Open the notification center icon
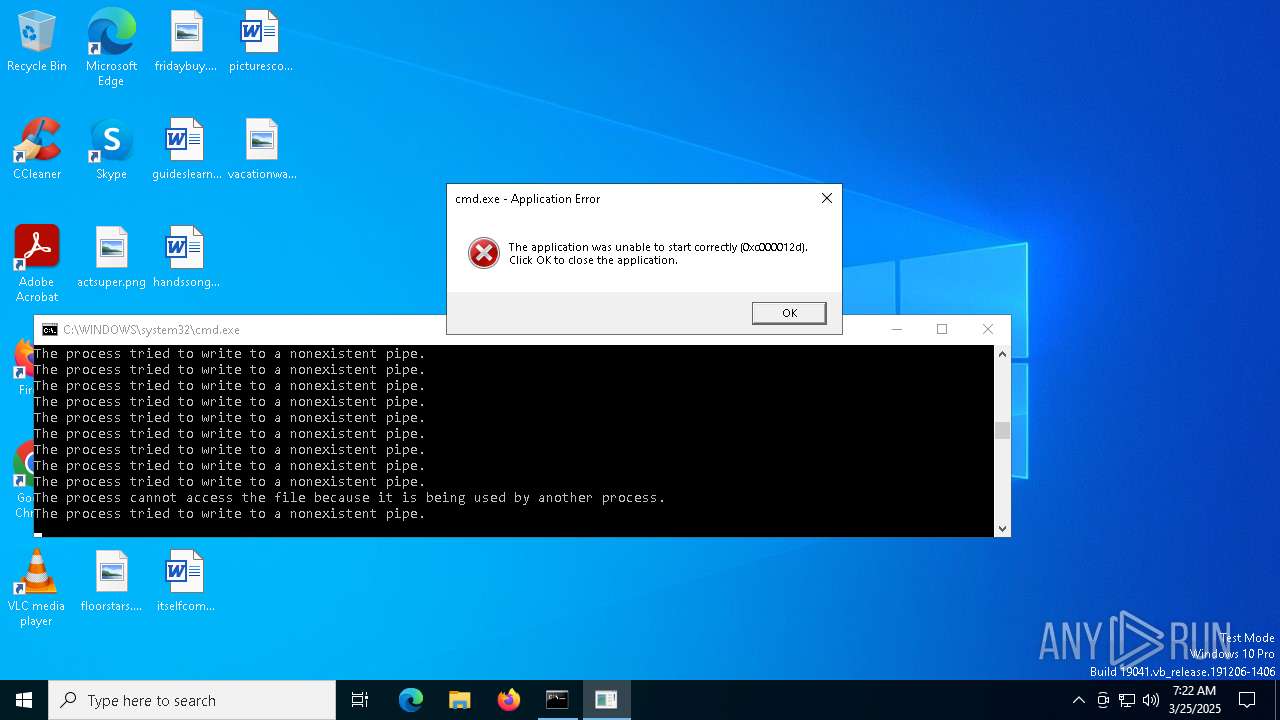This screenshot has height=720, width=1280. 1247,700
